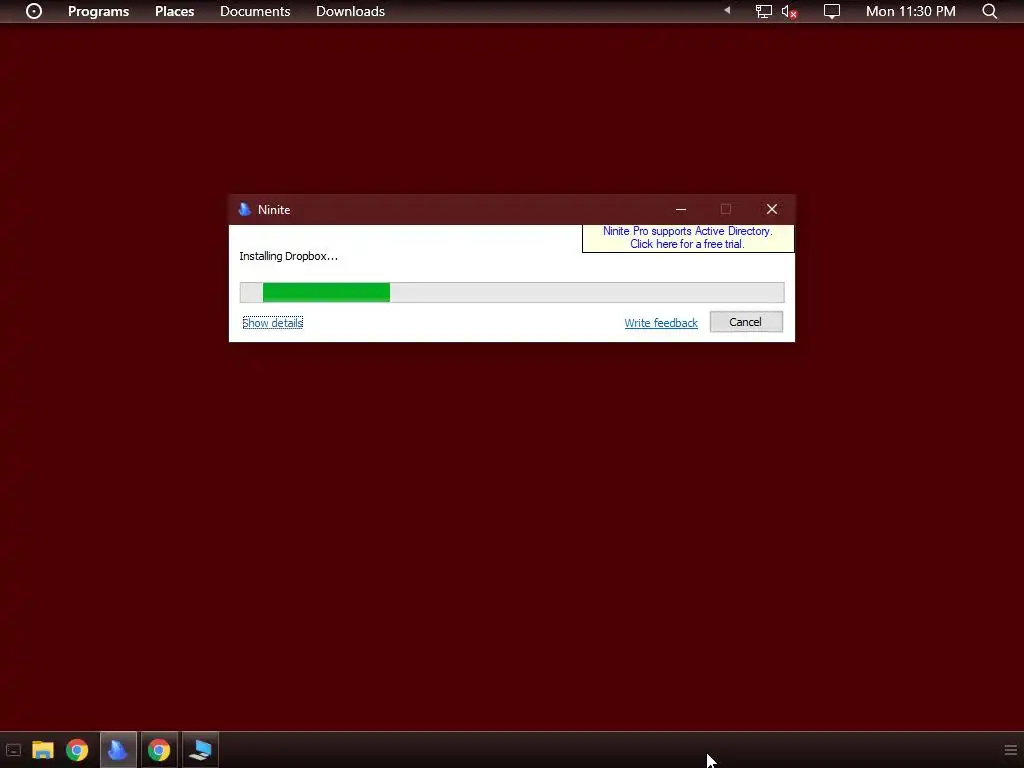This screenshot has width=1024, height=768.
Task: Open the notifications action center icon
Action: (x=831, y=11)
